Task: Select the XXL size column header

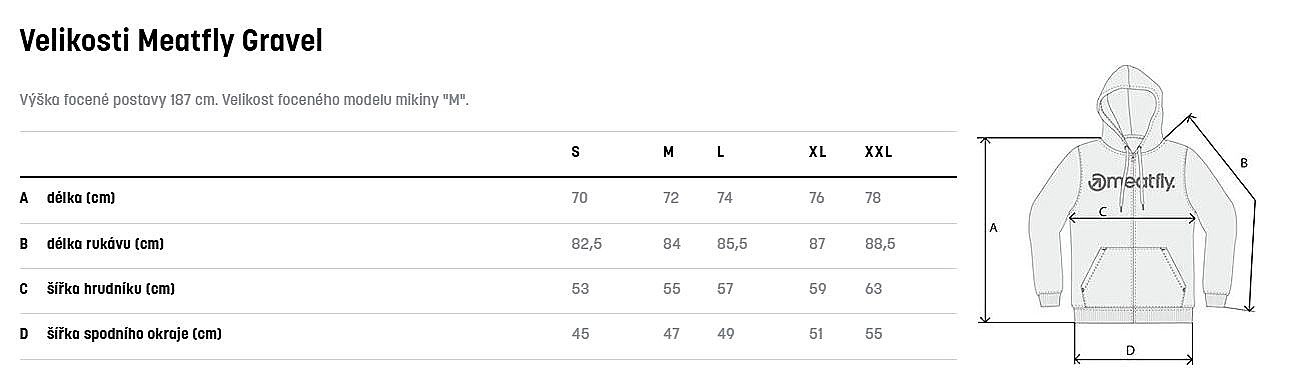Action: click(878, 153)
